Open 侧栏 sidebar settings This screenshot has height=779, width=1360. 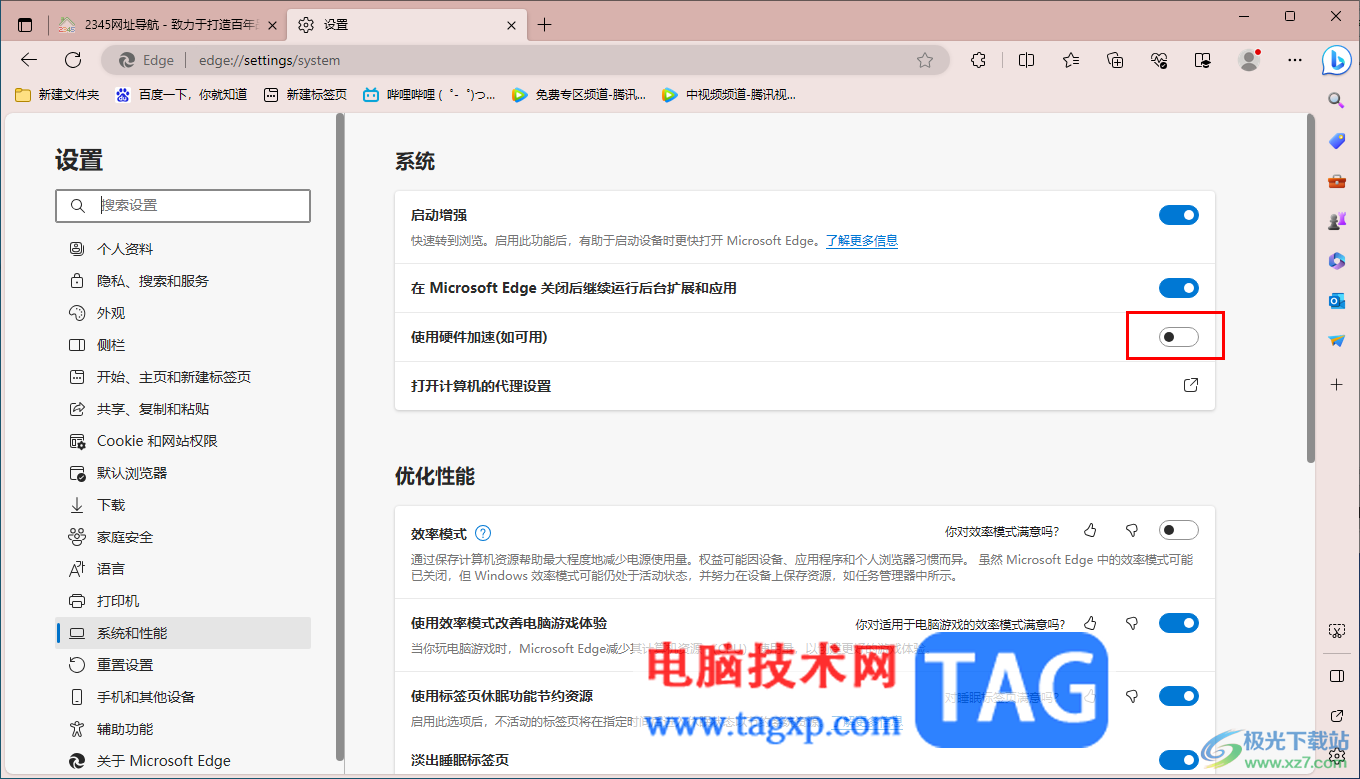(183, 345)
